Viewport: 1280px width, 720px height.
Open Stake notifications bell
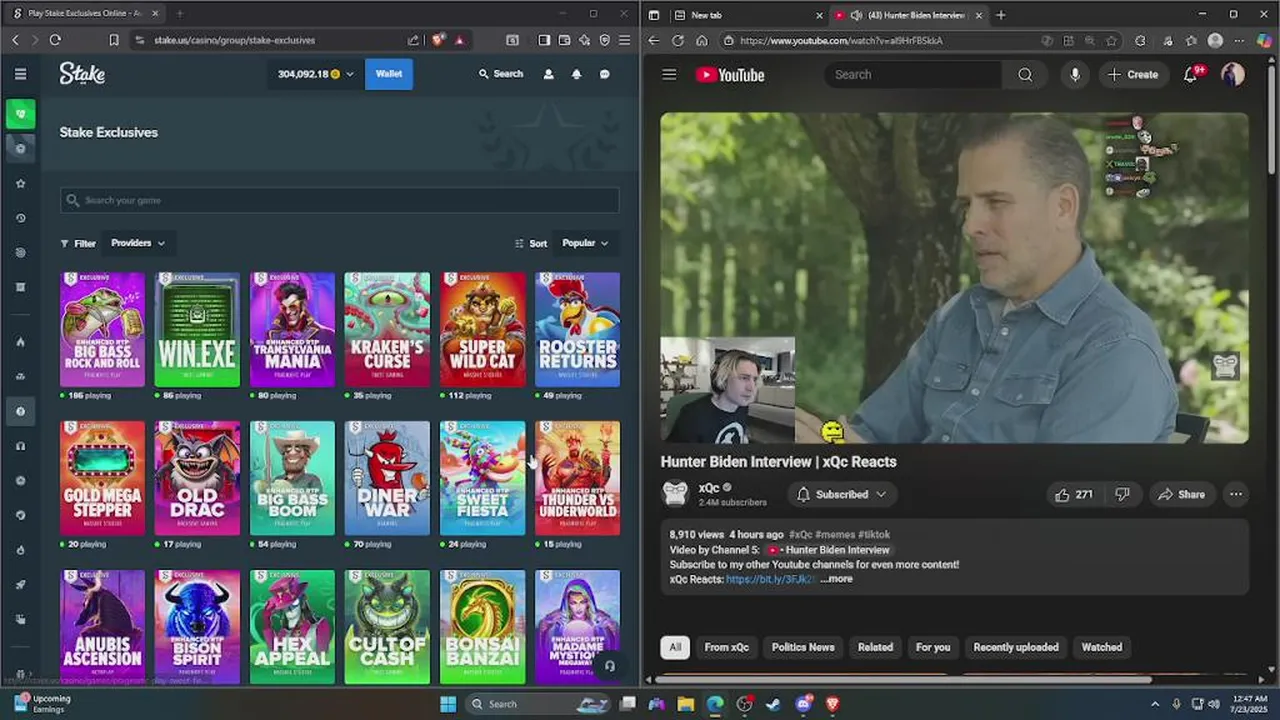pos(576,74)
